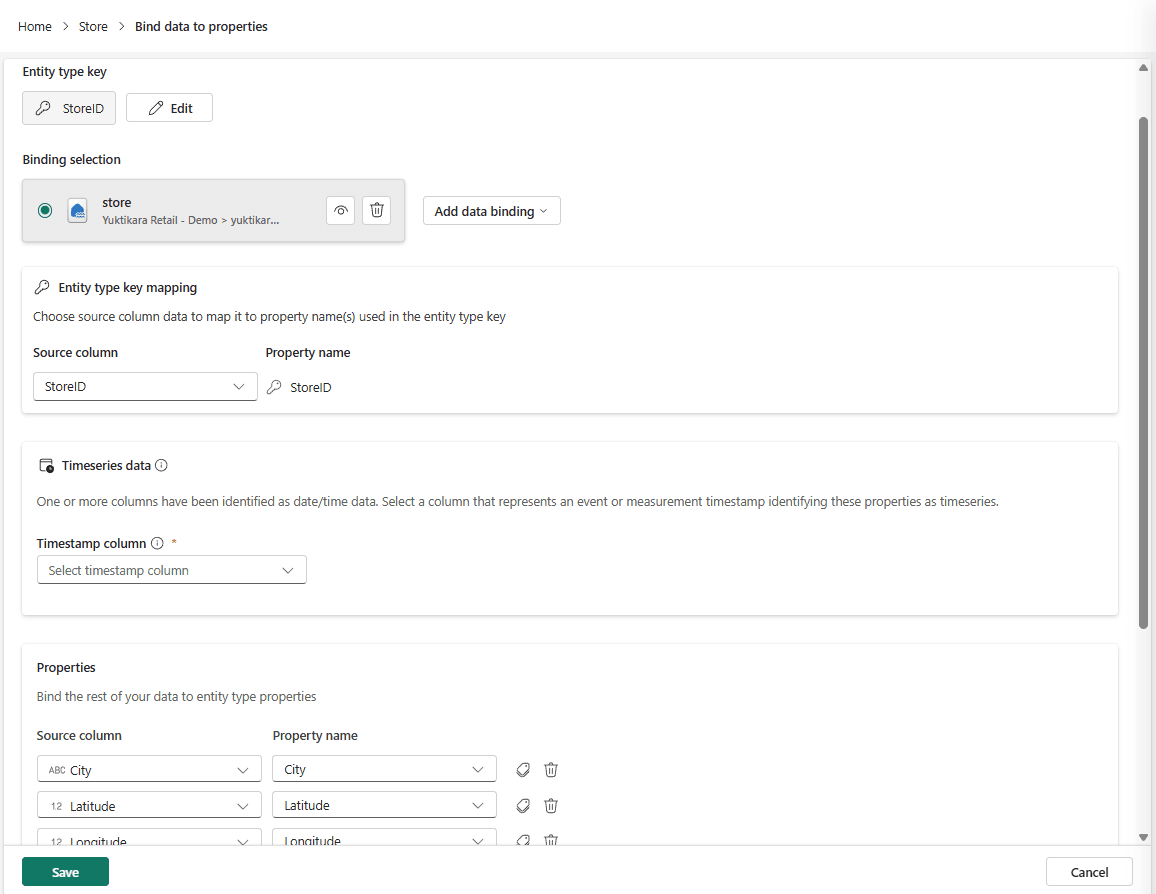This screenshot has width=1156, height=894.
Task: Click the Binding selection label
Action: pyautogui.click(x=72, y=160)
